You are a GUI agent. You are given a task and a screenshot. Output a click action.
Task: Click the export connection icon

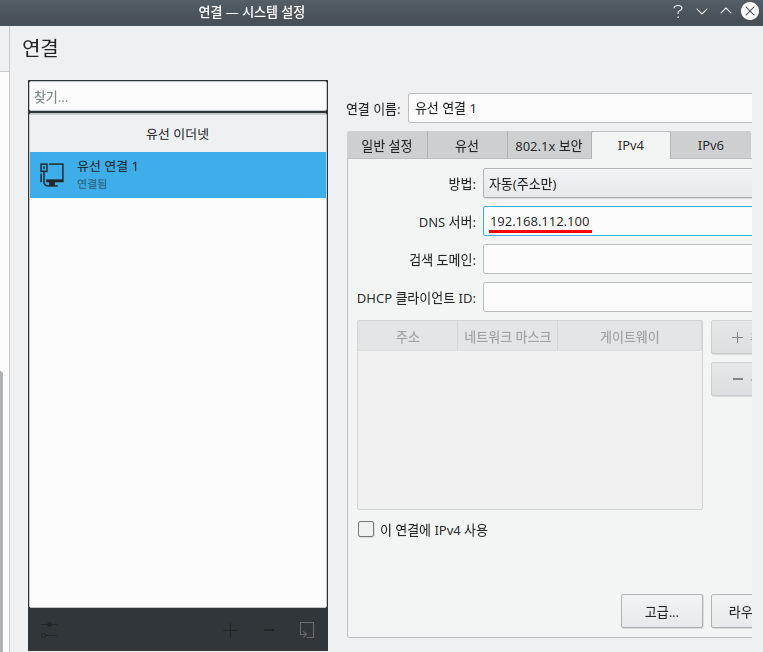coord(307,630)
